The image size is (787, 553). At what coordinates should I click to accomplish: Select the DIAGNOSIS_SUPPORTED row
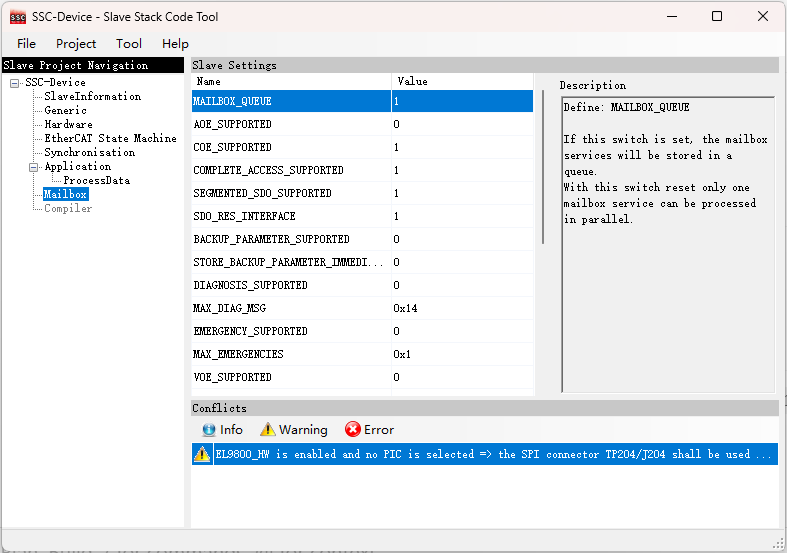(x=362, y=286)
